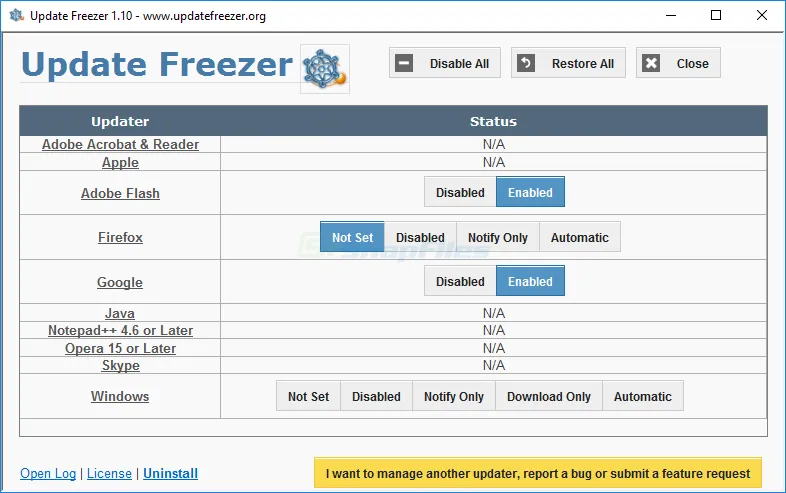
Task: Set Adobe Flash updater to Disabled
Action: tap(460, 193)
